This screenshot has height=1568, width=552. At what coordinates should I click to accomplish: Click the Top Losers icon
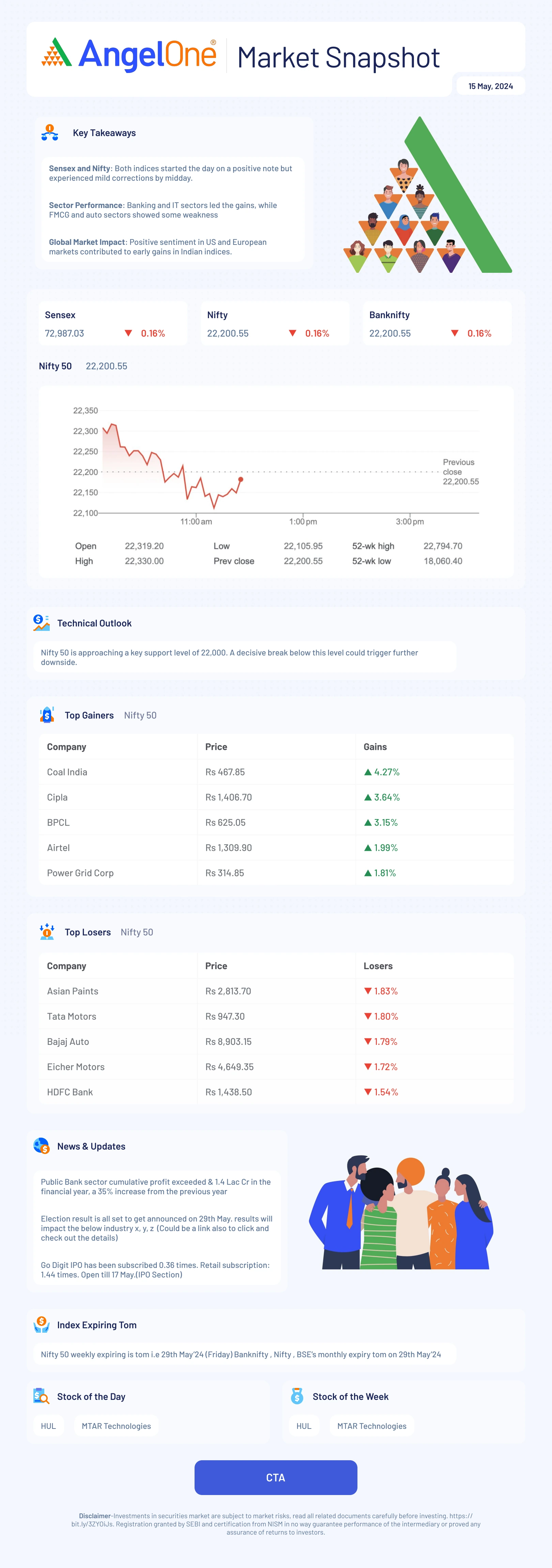[x=47, y=931]
